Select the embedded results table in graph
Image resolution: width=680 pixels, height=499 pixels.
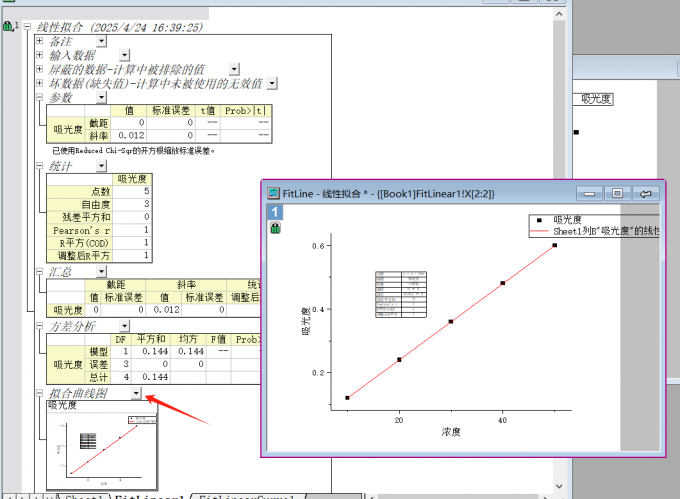(x=401, y=294)
